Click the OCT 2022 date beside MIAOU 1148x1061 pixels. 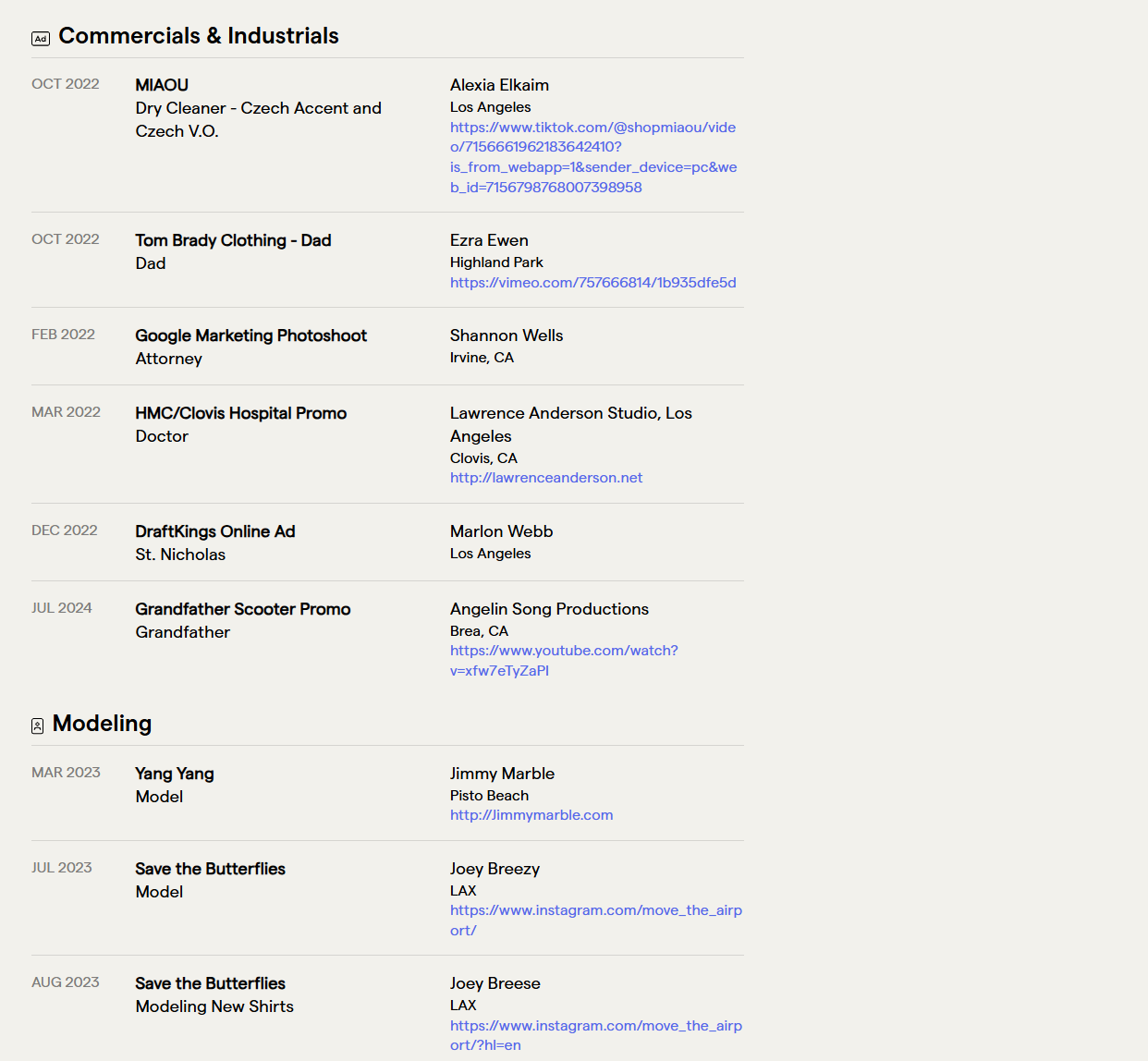(66, 84)
